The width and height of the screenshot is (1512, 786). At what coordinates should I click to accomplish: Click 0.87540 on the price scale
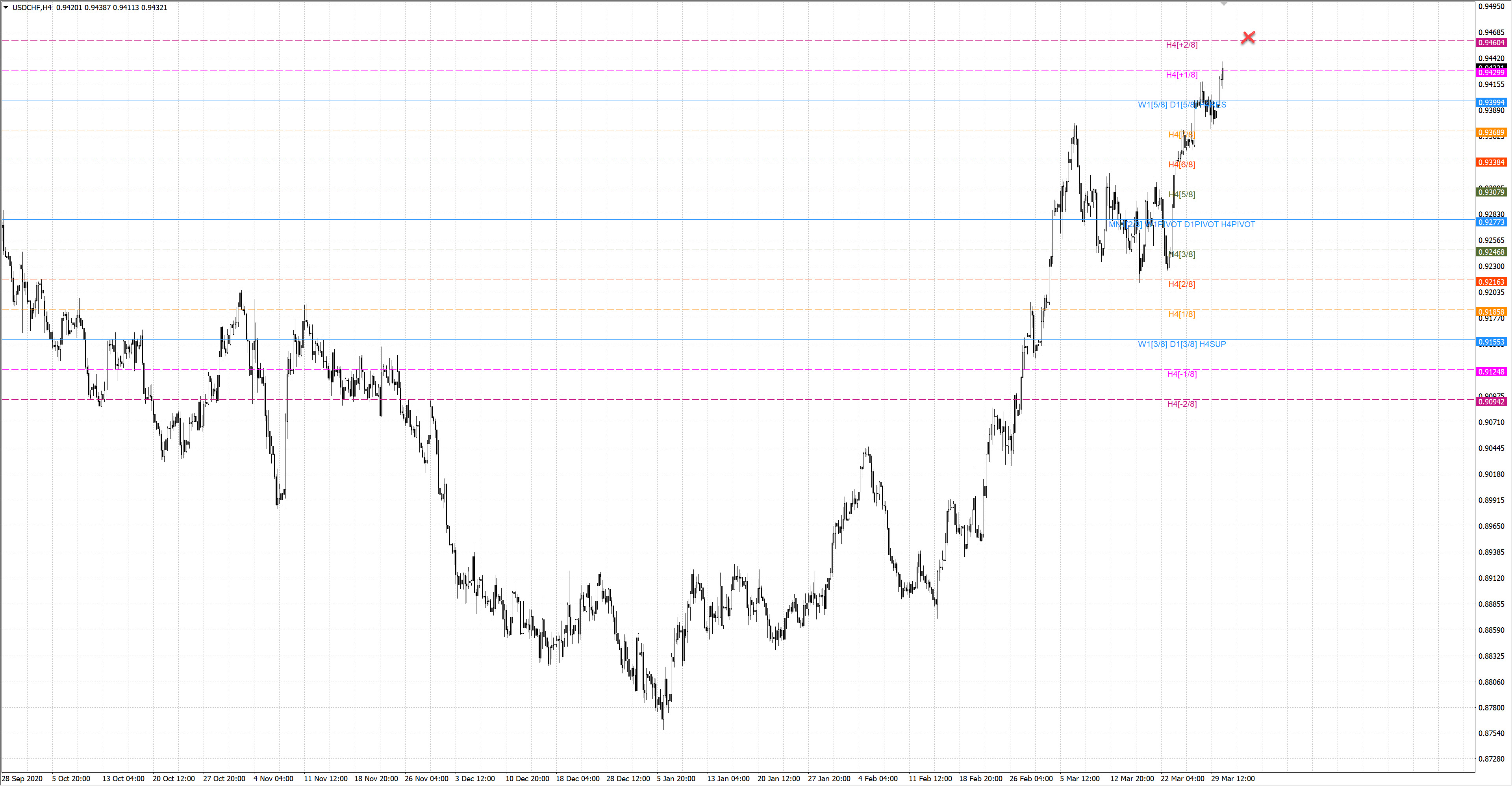(1491, 733)
